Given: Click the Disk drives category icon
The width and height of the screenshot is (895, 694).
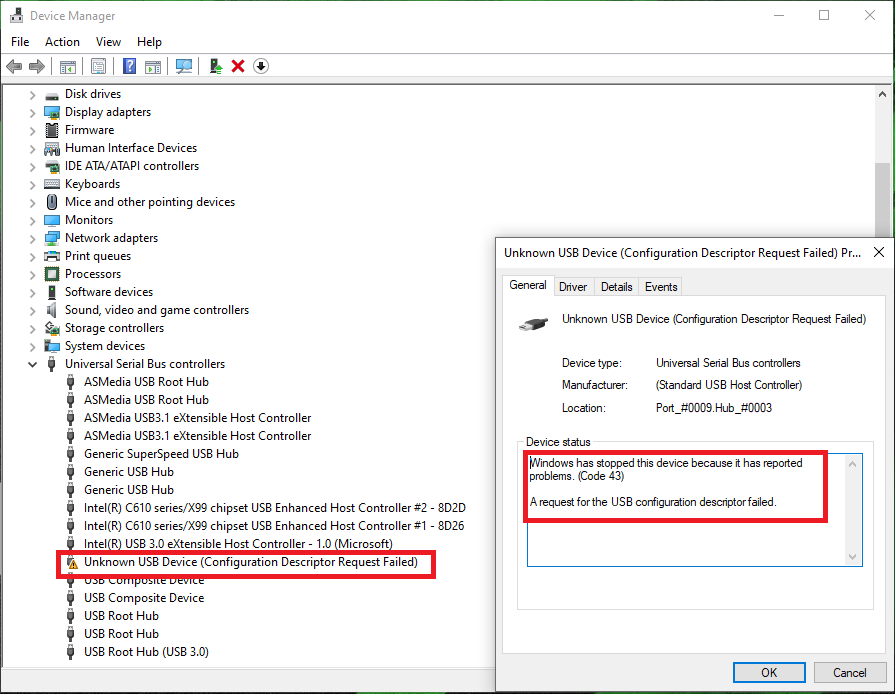Looking at the screenshot, I should [52, 95].
